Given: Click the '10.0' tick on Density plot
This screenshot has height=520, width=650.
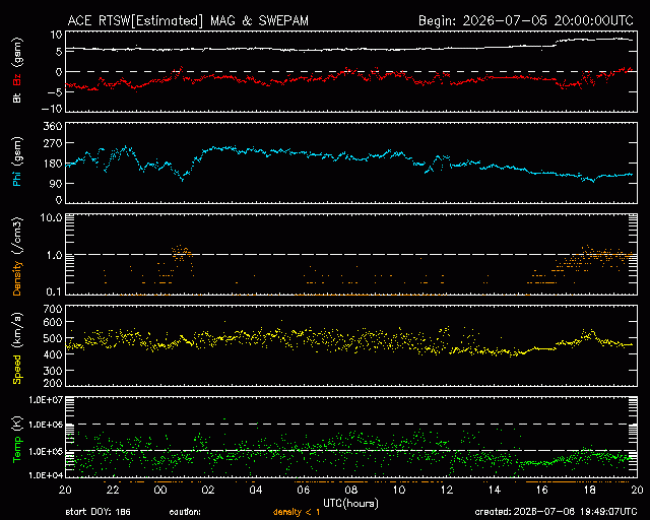Looking at the screenshot, I should (x=51, y=218).
